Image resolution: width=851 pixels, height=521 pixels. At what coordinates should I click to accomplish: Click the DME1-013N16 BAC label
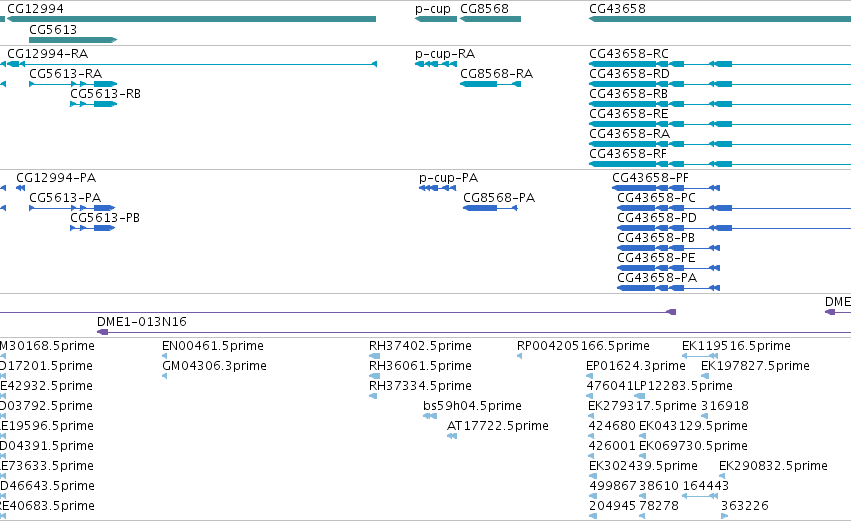(142, 322)
